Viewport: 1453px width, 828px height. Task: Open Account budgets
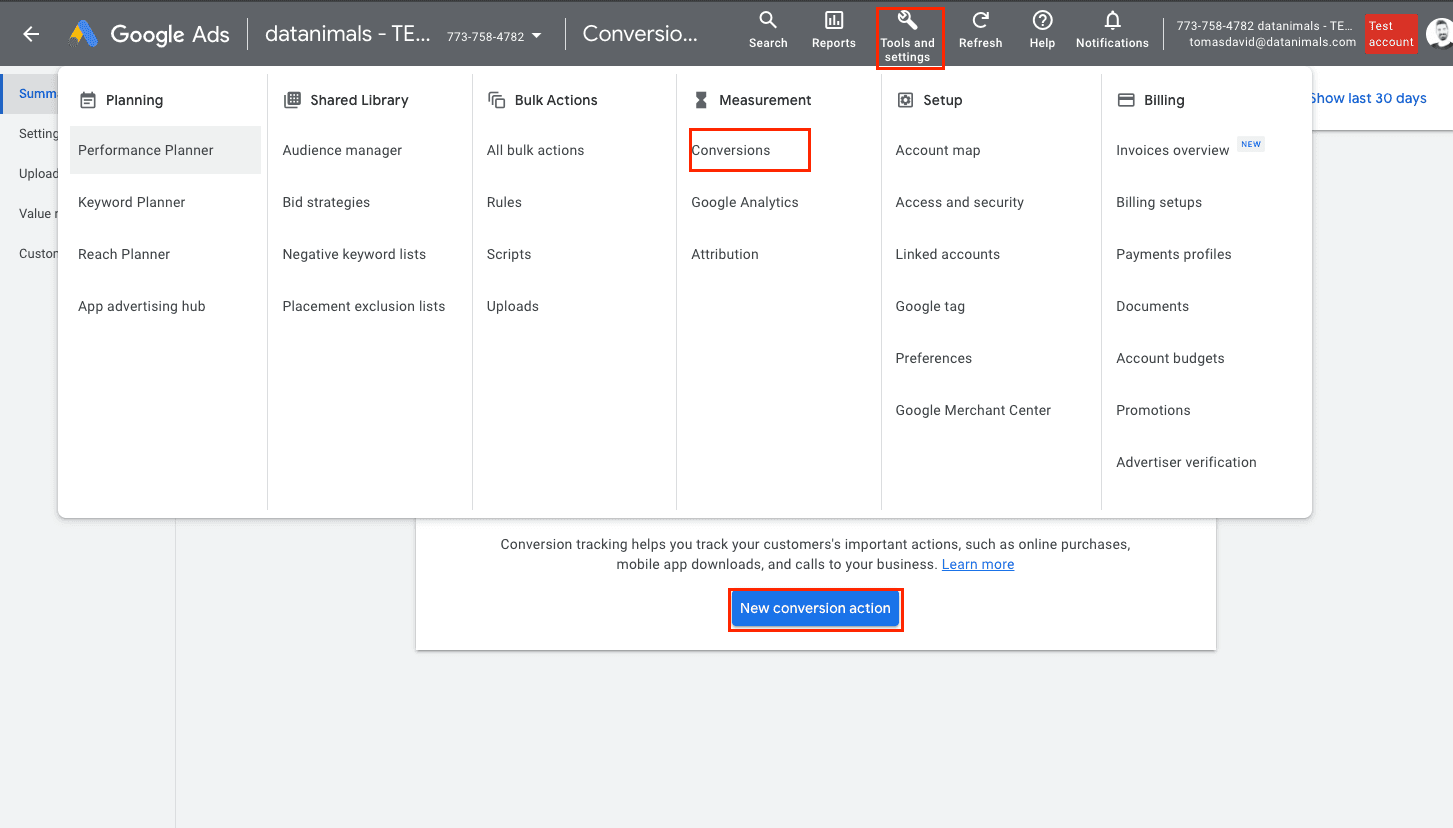tap(1170, 358)
